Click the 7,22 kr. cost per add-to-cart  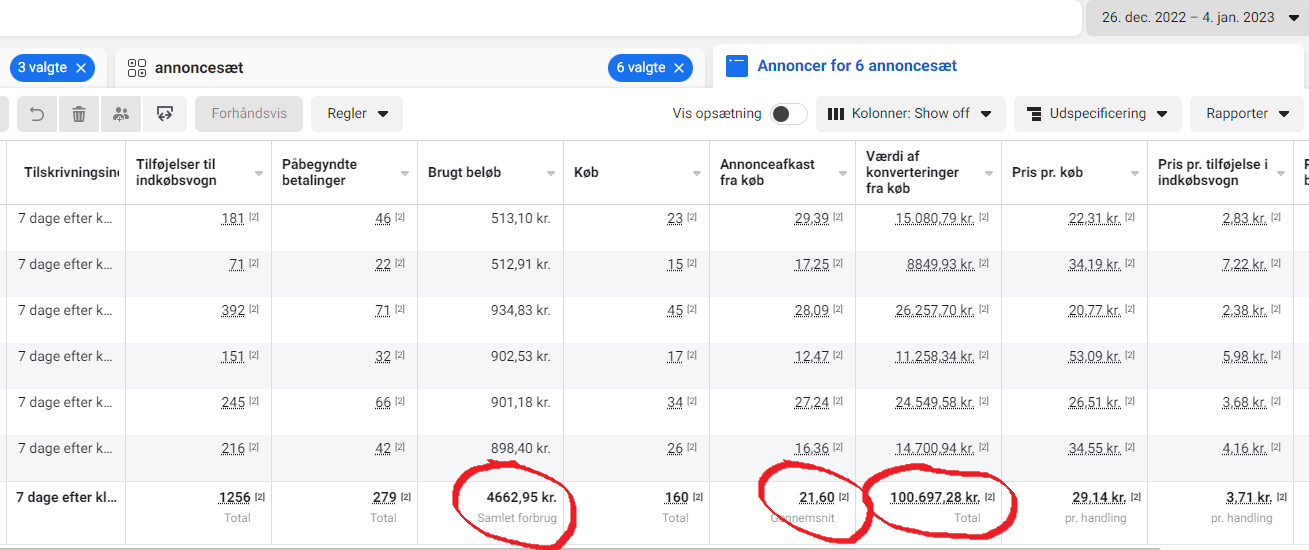click(x=1245, y=264)
